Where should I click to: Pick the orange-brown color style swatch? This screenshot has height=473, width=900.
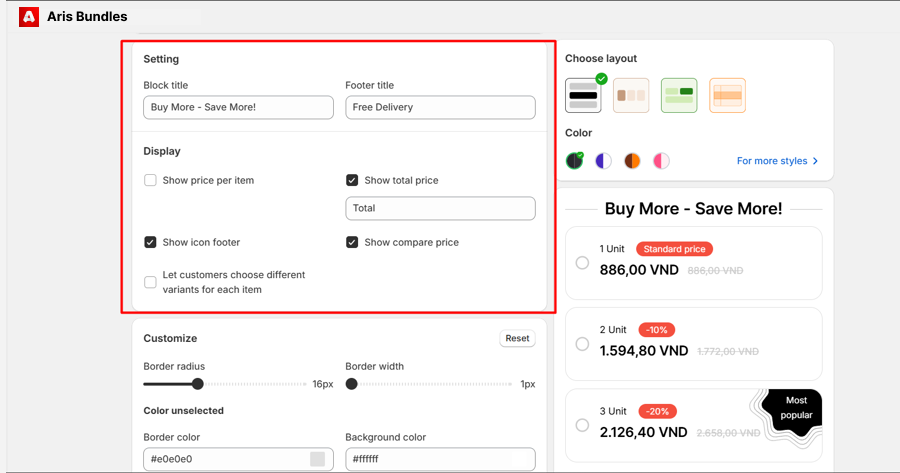[632, 161]
